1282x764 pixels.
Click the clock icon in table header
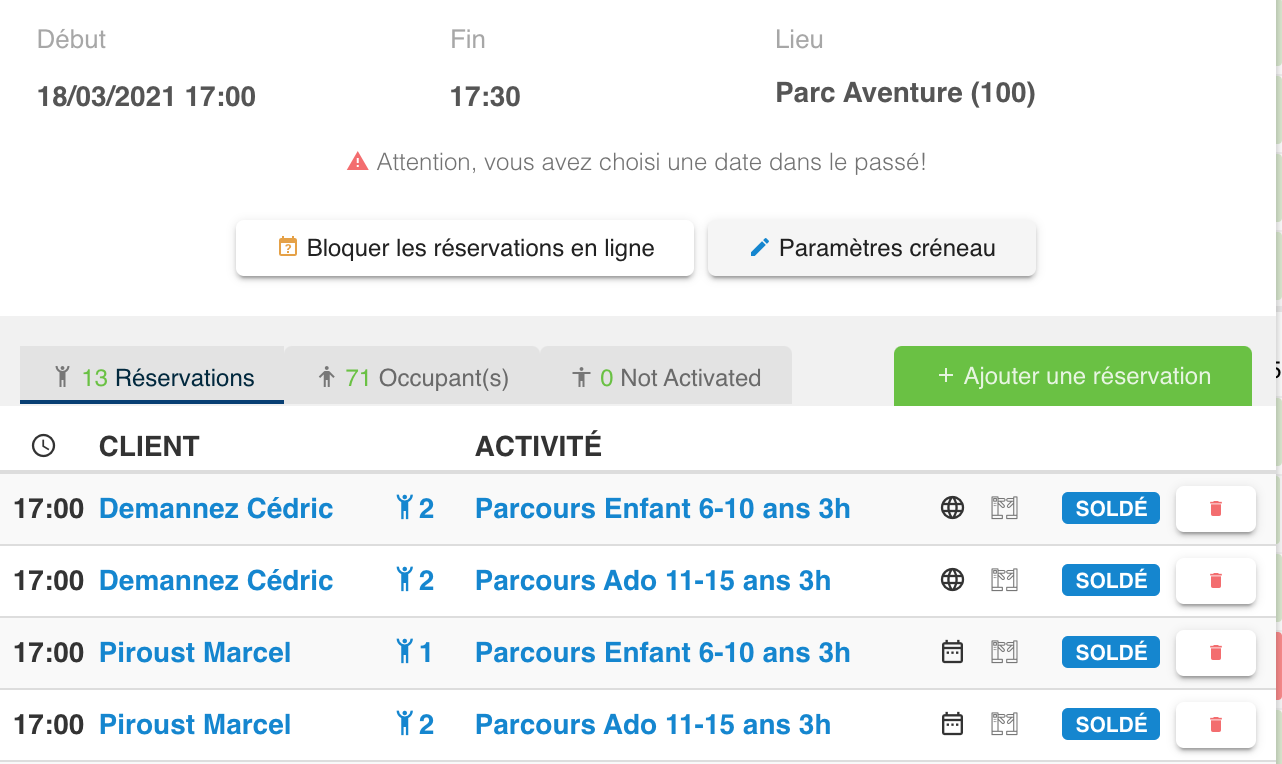tap(43, 446)
